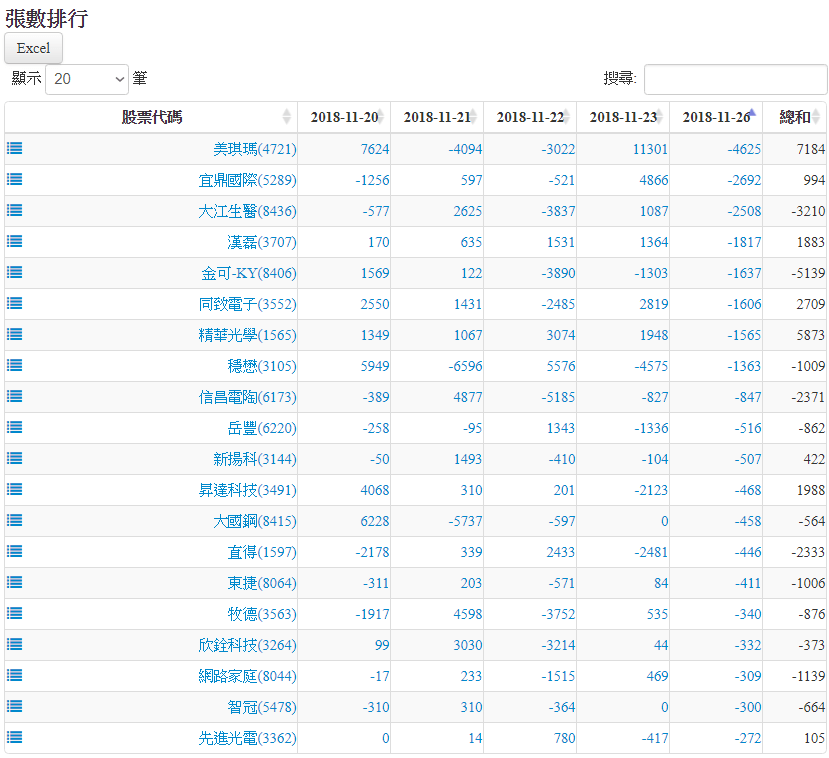Open the list icon next to 穩懋(3105)
This screenshot has width=829, height=758.
(x=15, y=365)
